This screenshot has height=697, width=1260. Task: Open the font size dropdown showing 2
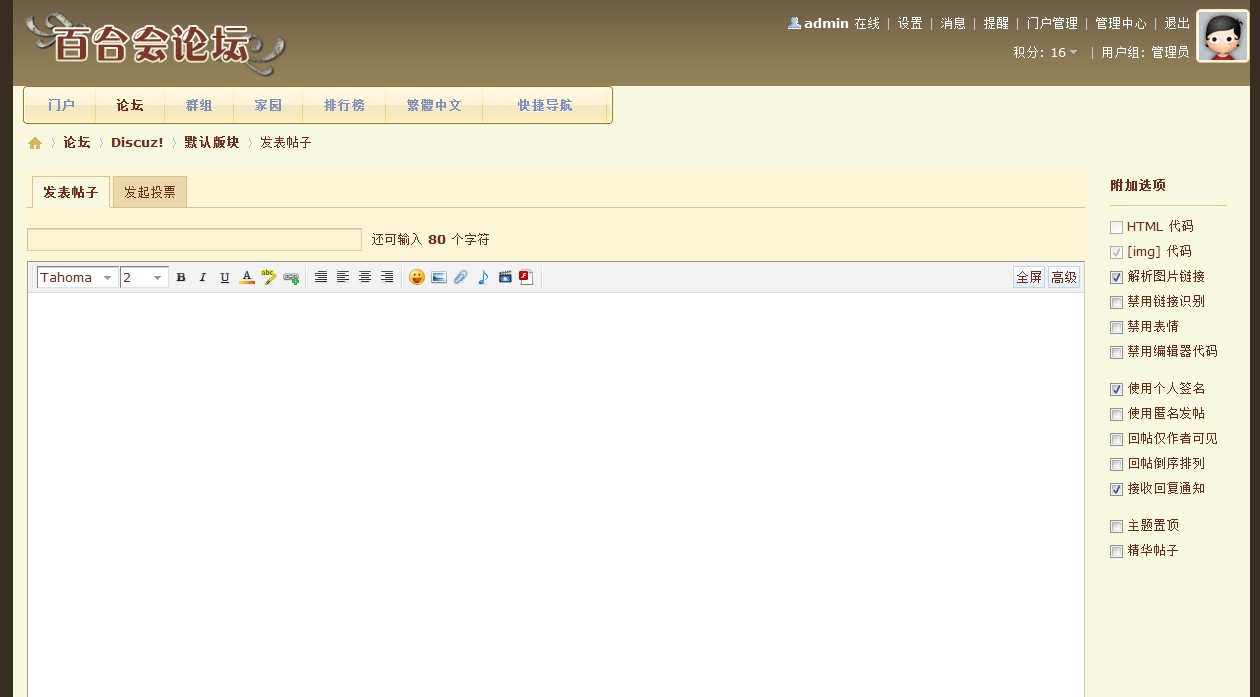click(x=144, y=278)
